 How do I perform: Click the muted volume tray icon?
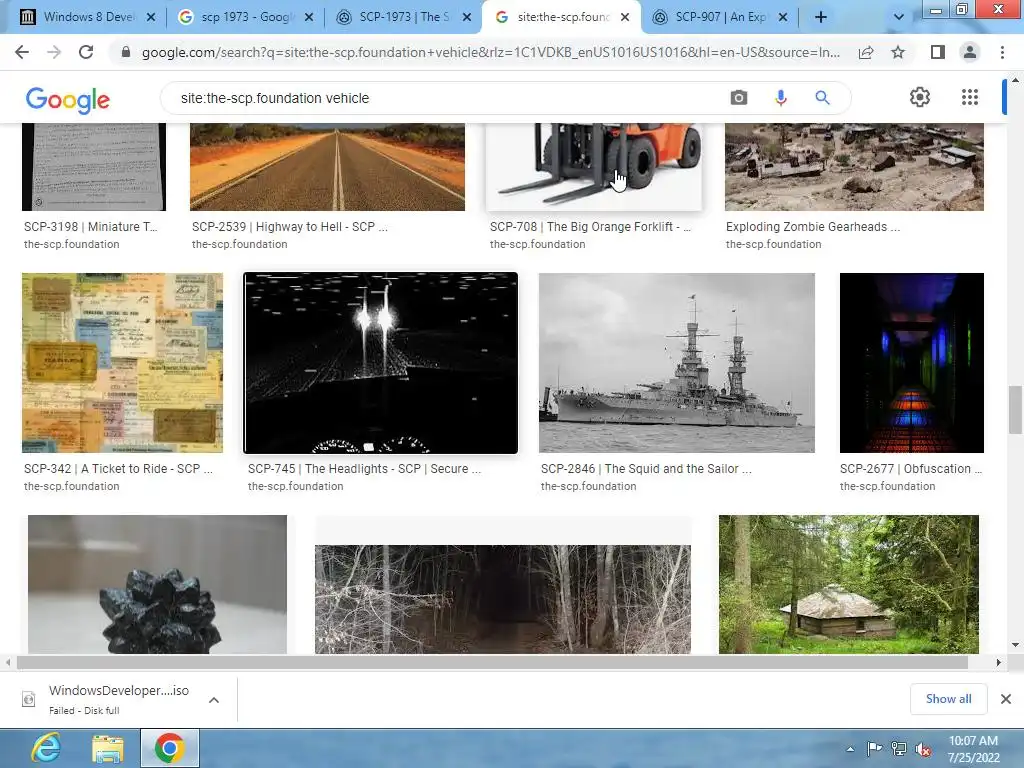tap(923, 749)
